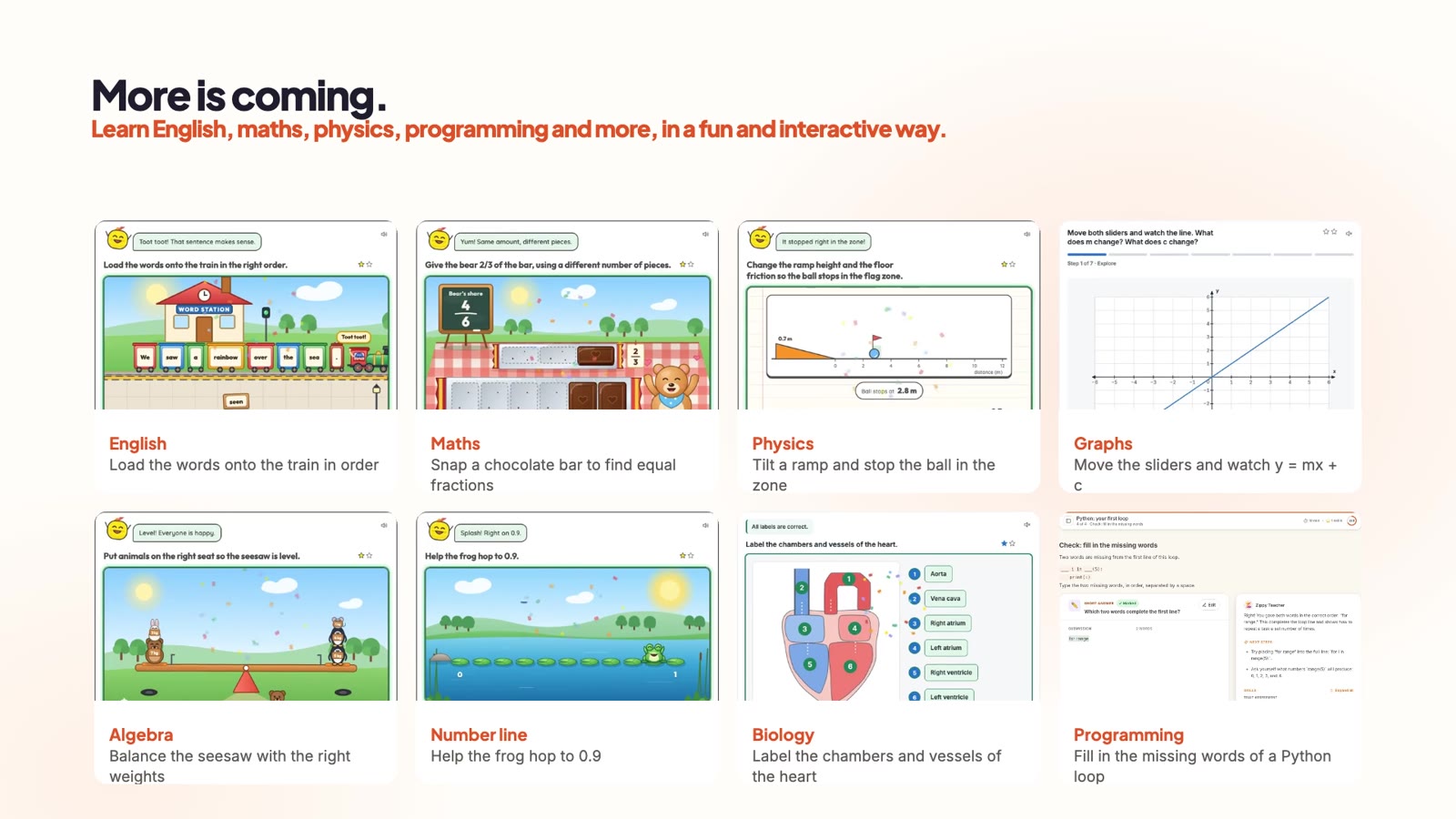Screen dimensions: 1456x819
Task: Click the 'Splash! Right on 0.9.' speech bubble
Action: 490,533
